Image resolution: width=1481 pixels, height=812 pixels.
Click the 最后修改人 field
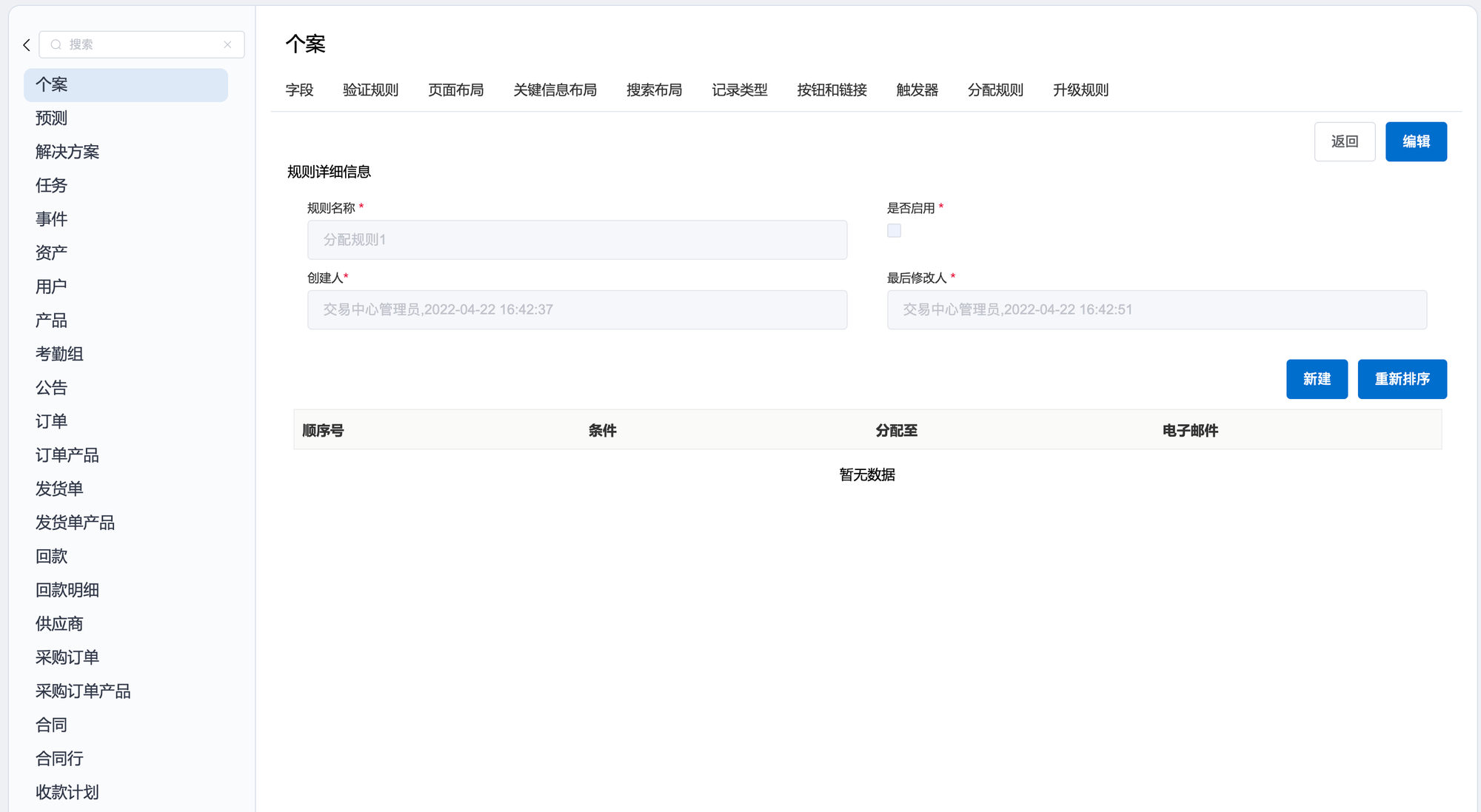(1156, 309)
